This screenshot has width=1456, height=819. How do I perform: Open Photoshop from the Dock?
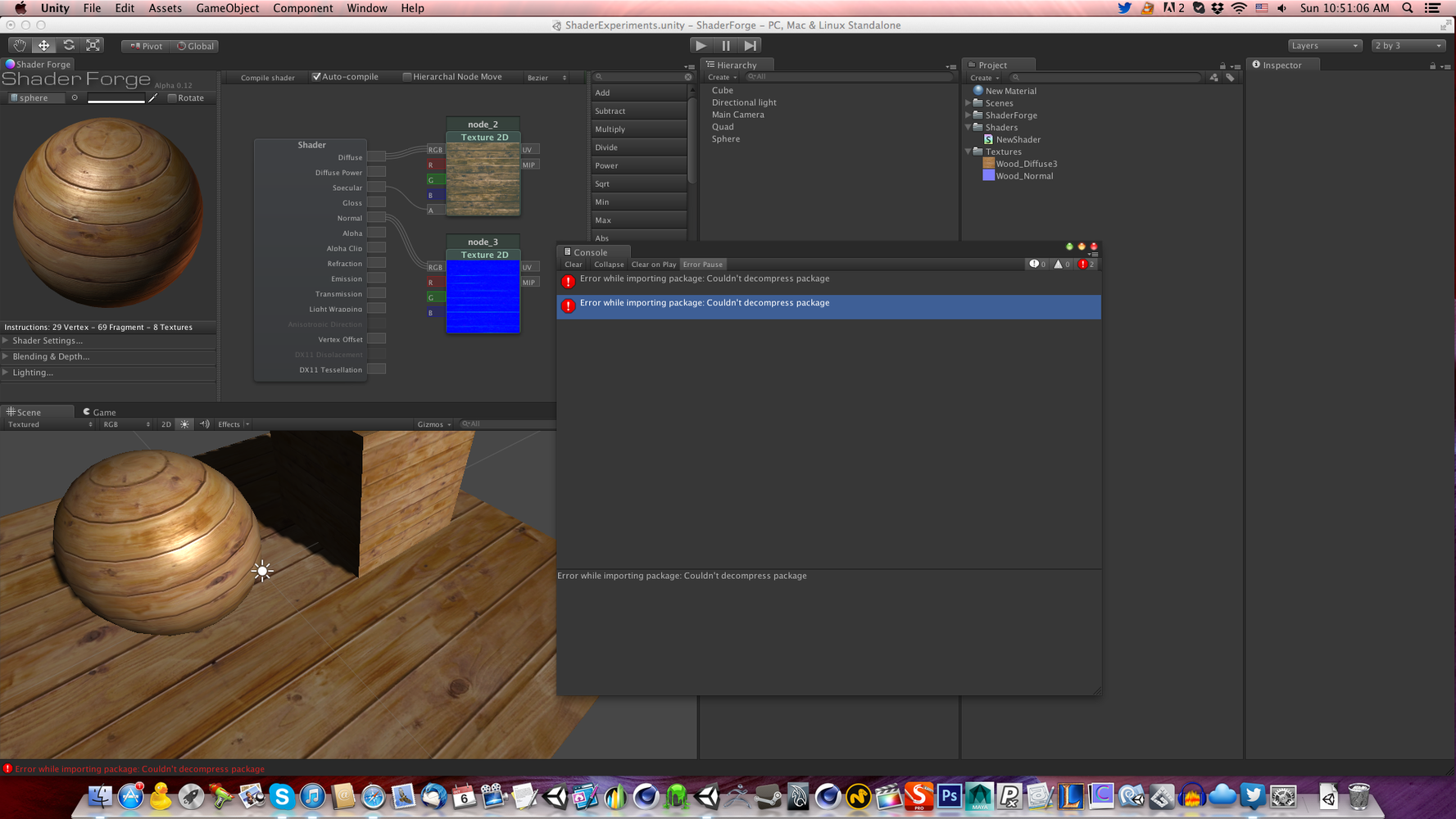pyautogui.click(x=949, y=796)
